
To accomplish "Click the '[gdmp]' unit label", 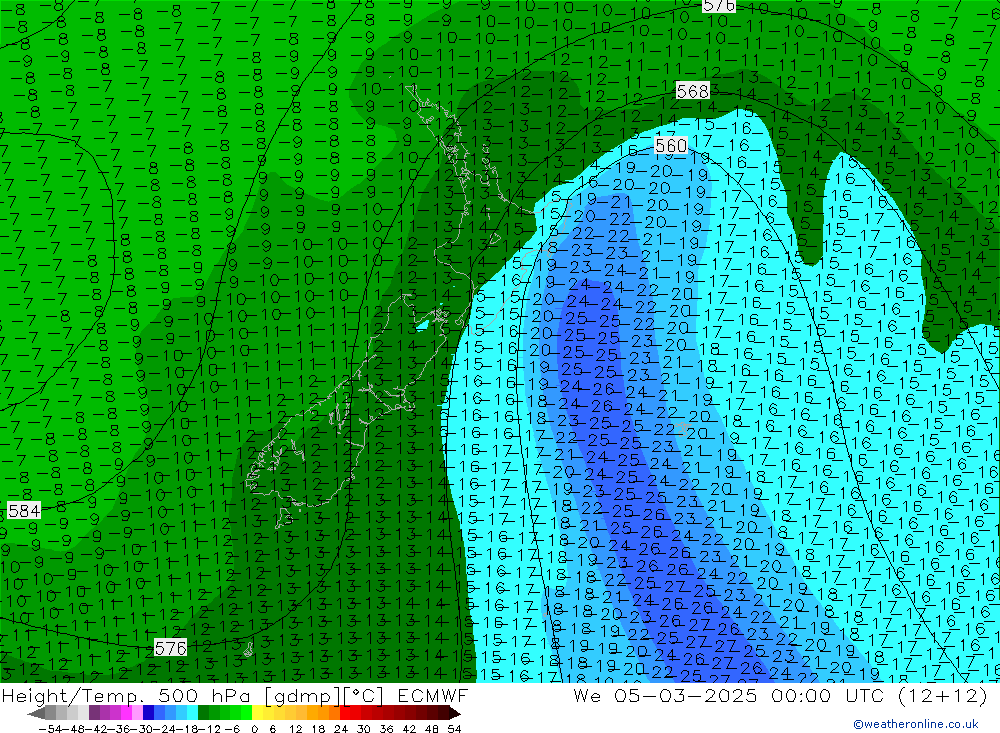I will tap(304, 695).
